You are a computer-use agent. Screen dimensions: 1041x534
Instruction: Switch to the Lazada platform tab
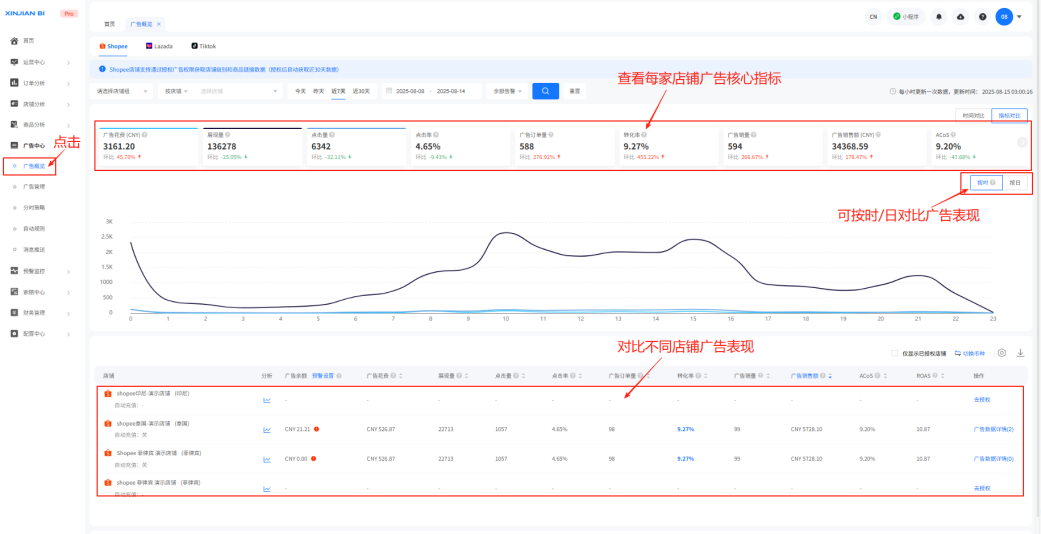[x=159, y=46]
